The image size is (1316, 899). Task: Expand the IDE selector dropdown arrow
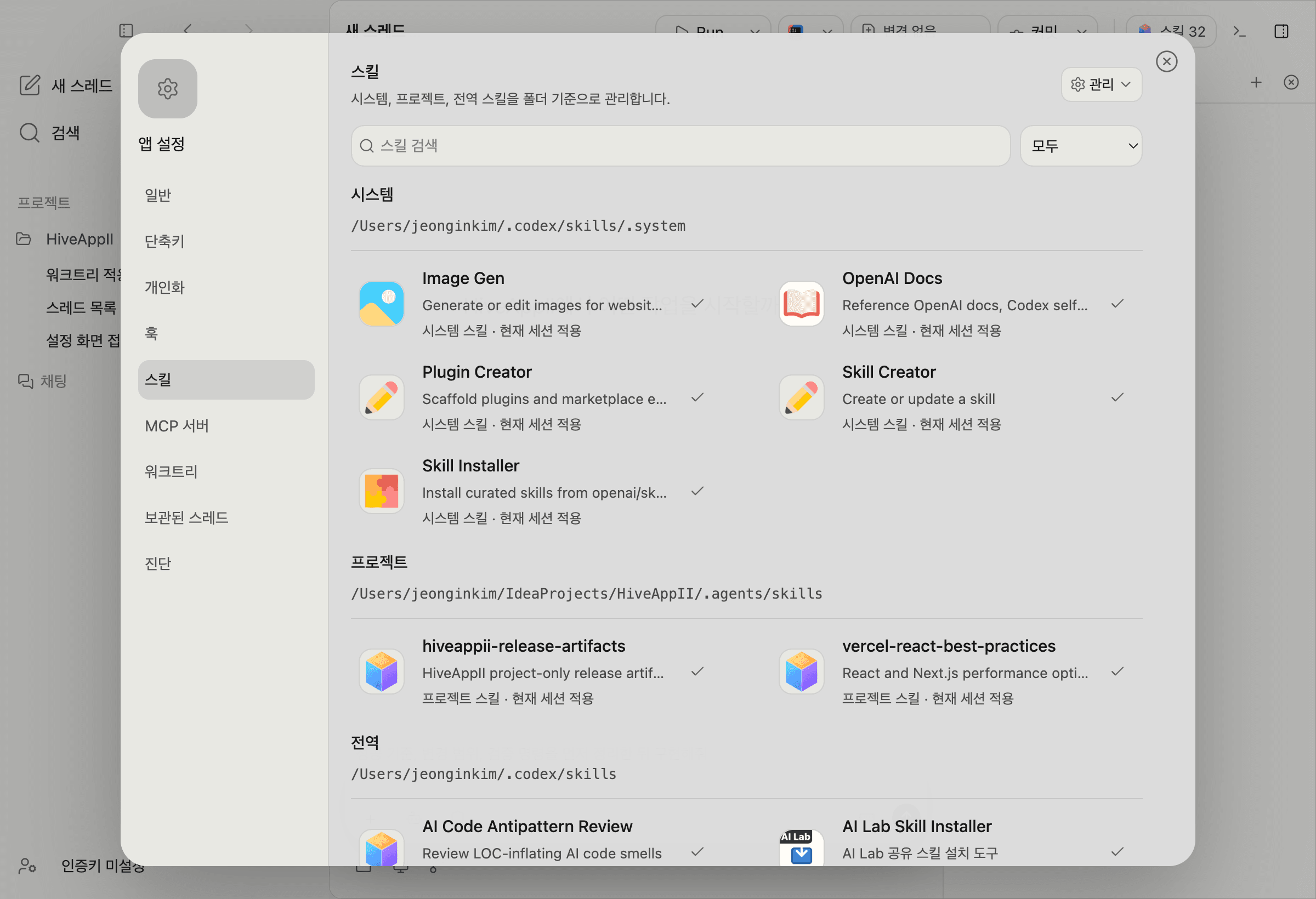point(827,31)
